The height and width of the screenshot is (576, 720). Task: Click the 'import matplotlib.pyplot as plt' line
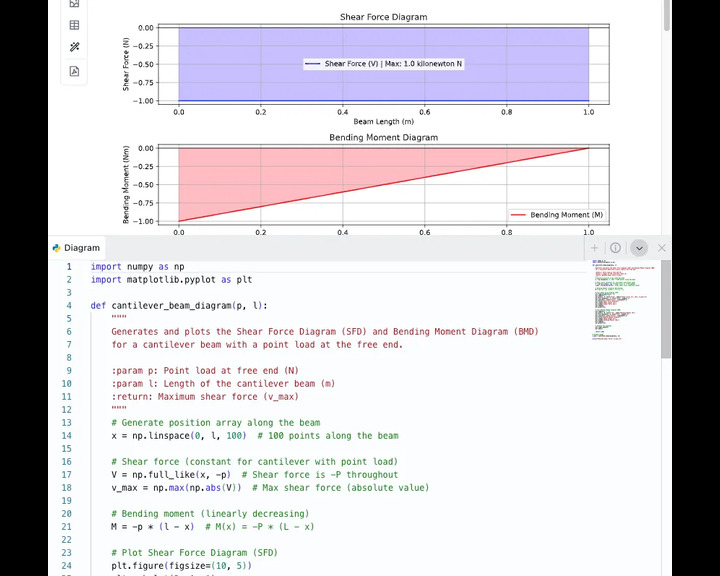(x=171, y=280)
